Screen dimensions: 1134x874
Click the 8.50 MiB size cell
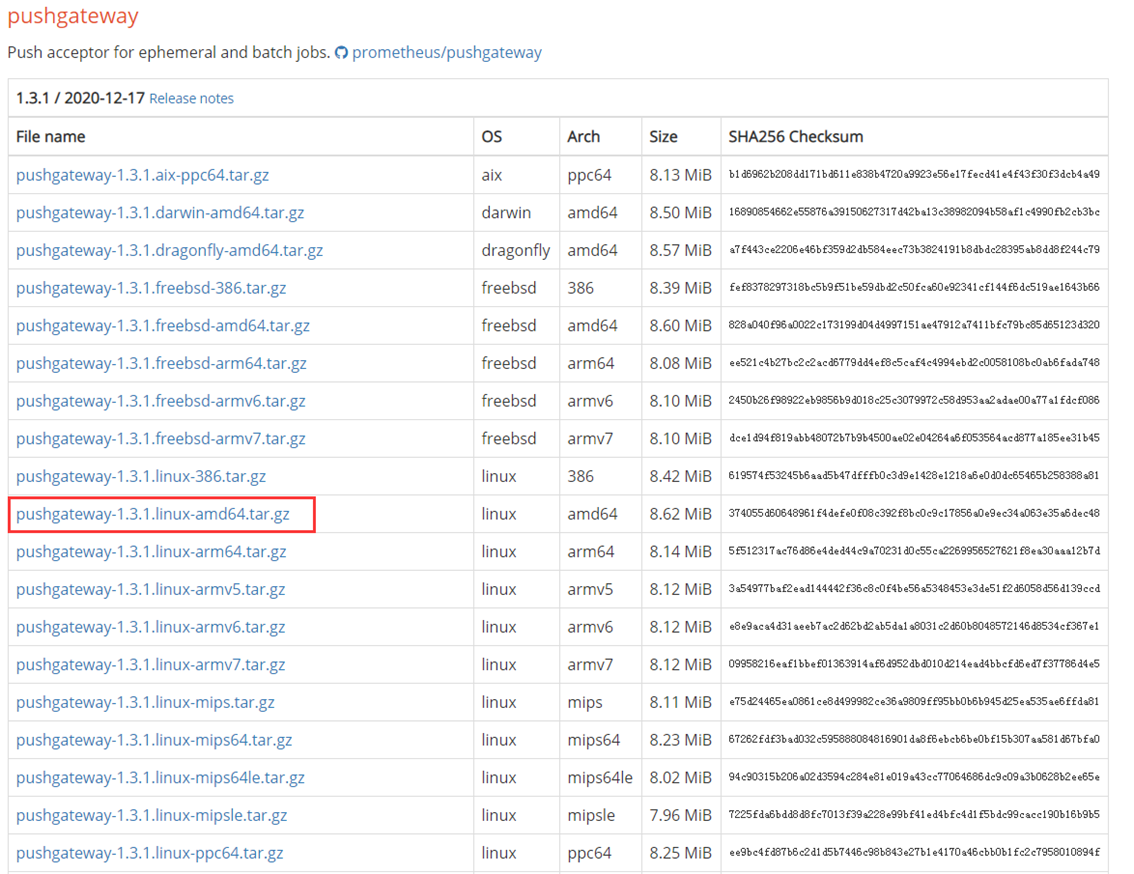[681, 213]
